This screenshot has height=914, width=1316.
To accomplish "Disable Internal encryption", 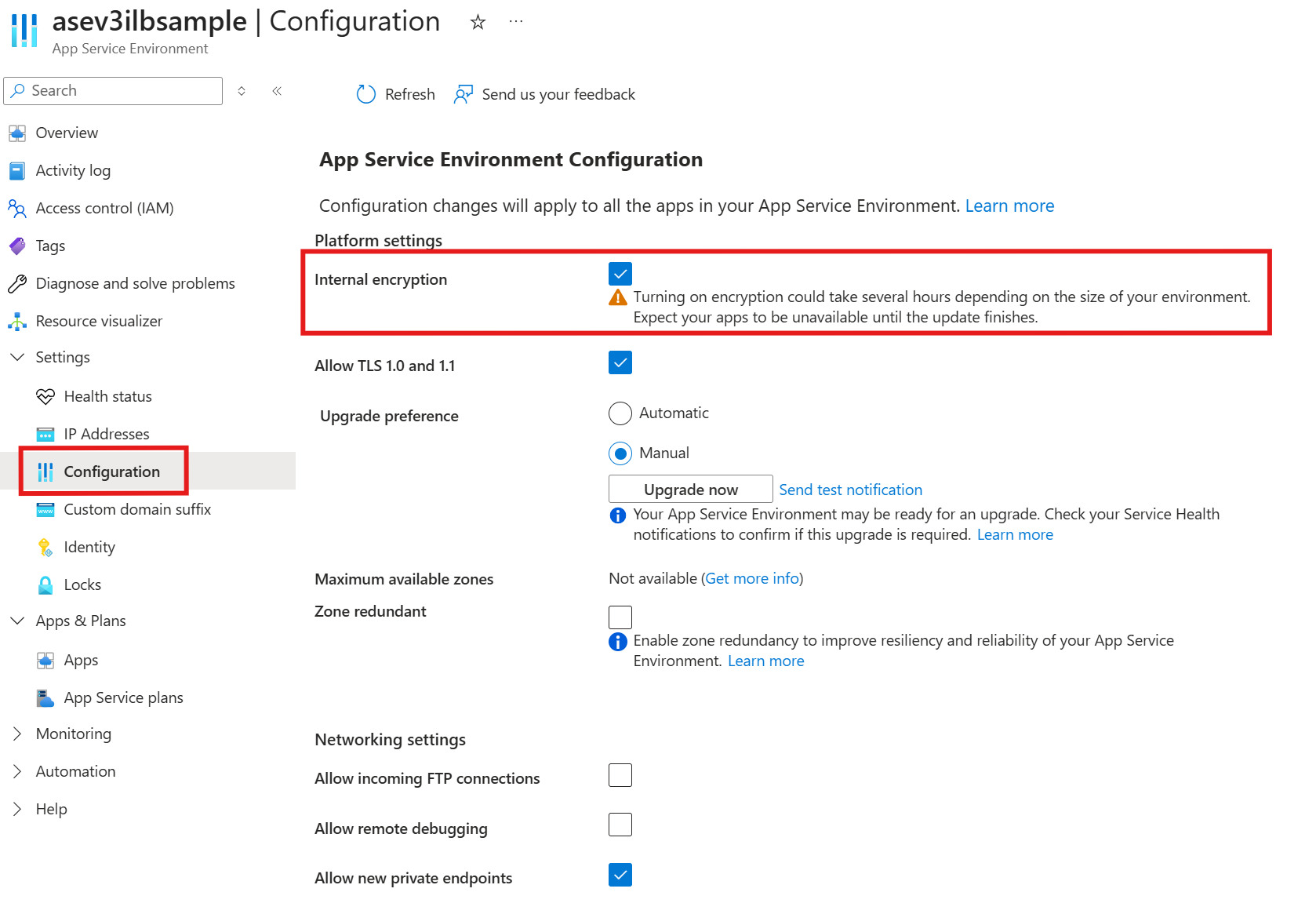I will pos(620,274).
